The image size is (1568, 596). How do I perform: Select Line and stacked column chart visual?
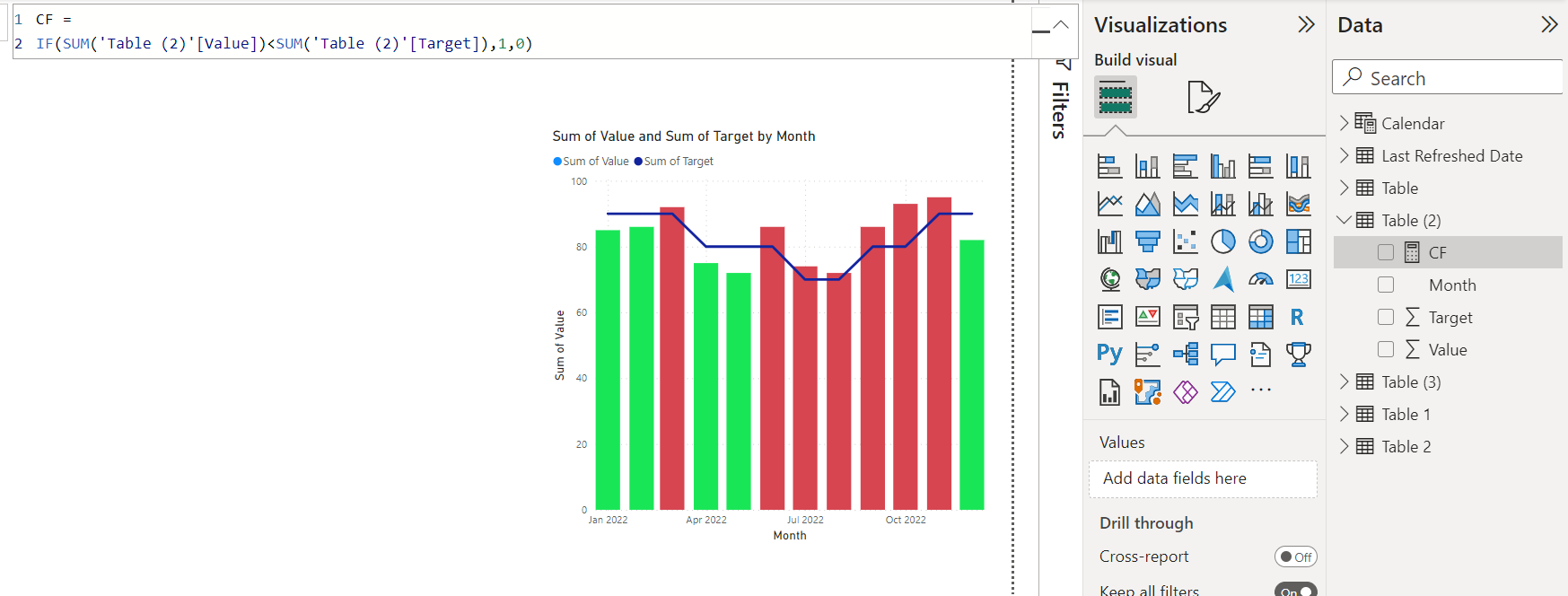(x=1223, y=204)
